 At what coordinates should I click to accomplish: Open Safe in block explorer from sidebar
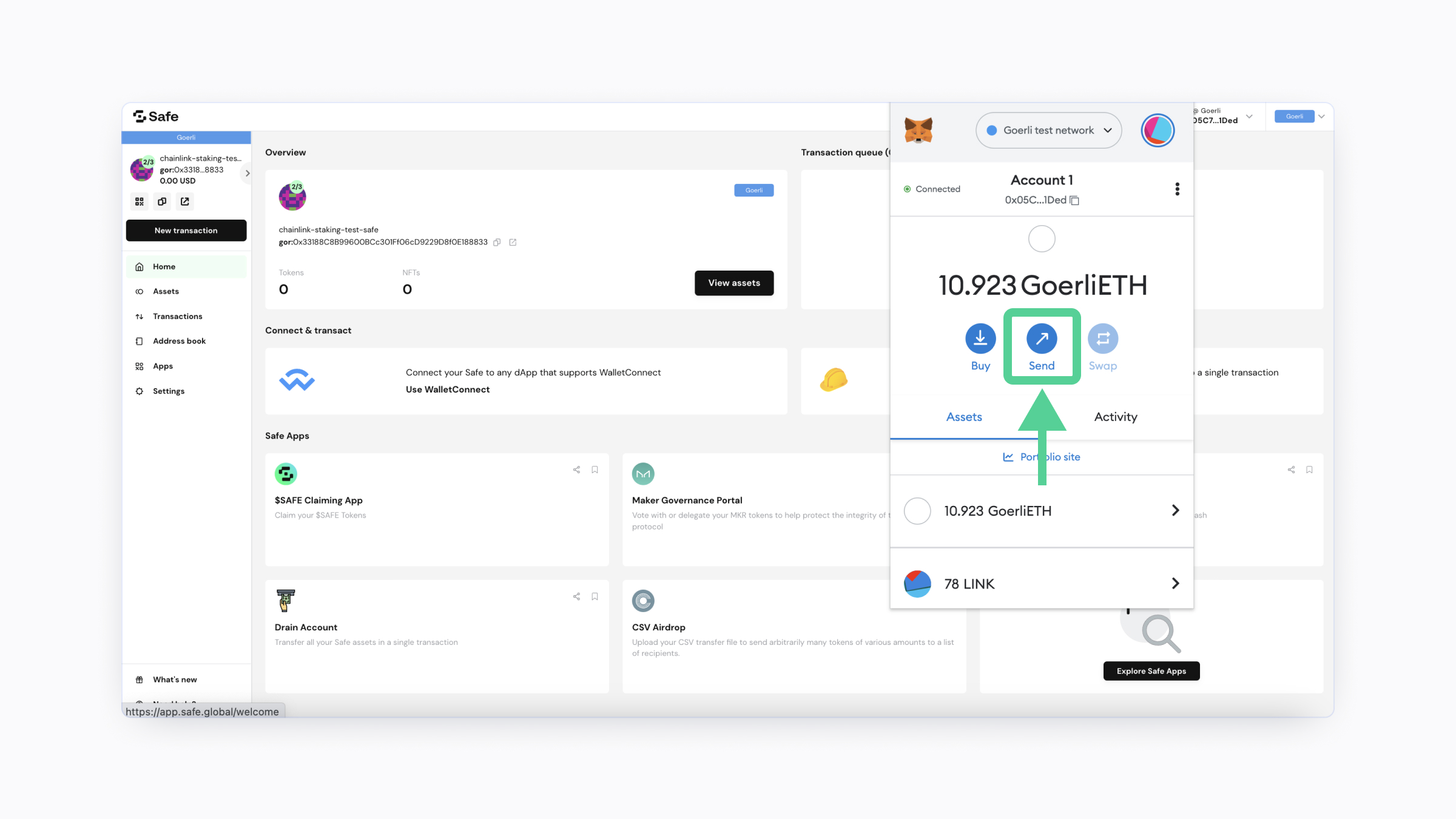tap(185, 201)
